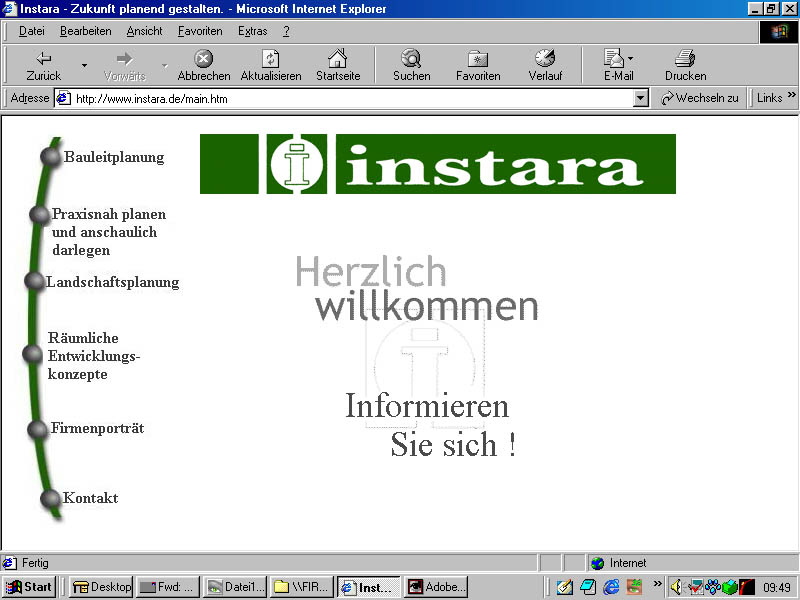Switch to the Fwd: taskbar window
Image resolution: width=800 pixels, height=600 pixels.
(x=168, y=587)
